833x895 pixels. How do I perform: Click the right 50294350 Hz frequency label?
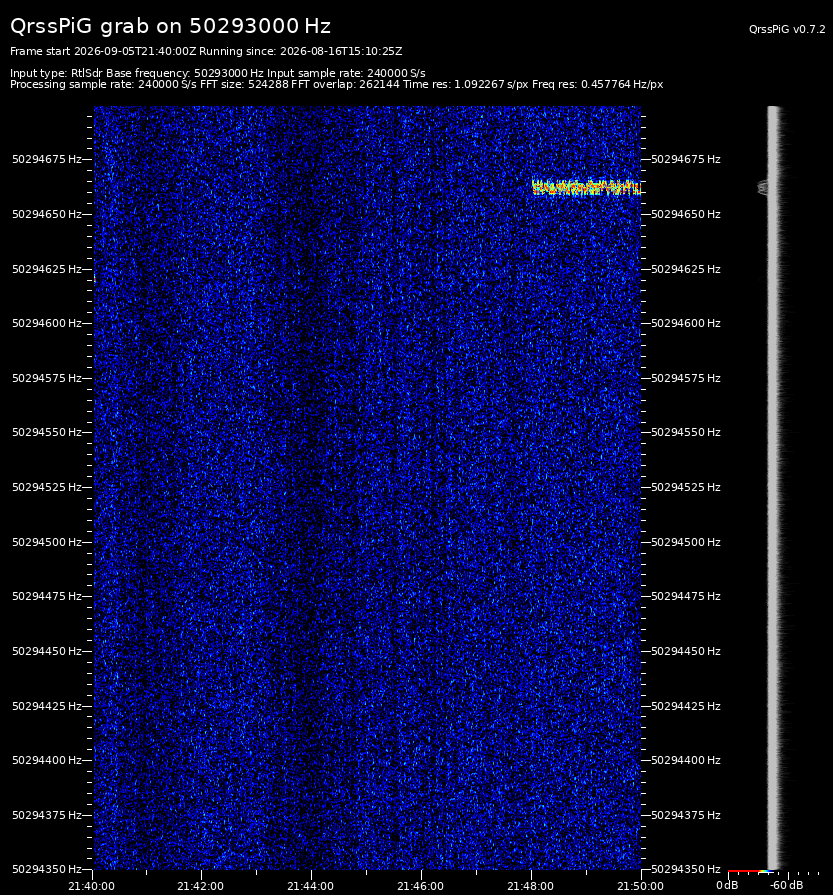(x=686, y=869)
